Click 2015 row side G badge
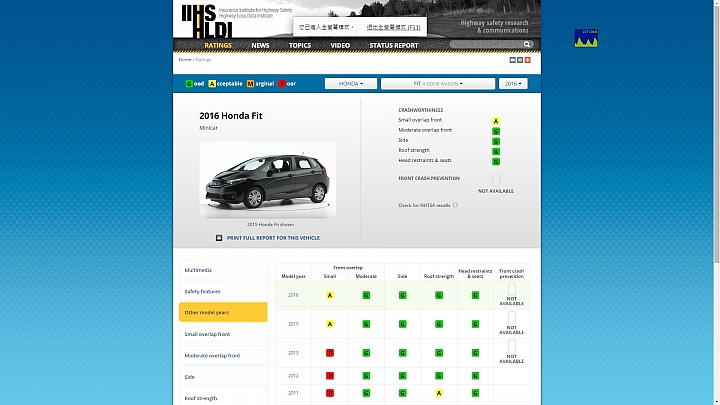Image resolution: width=720 pixels, height=405 pixels. [x=402, y=324]
